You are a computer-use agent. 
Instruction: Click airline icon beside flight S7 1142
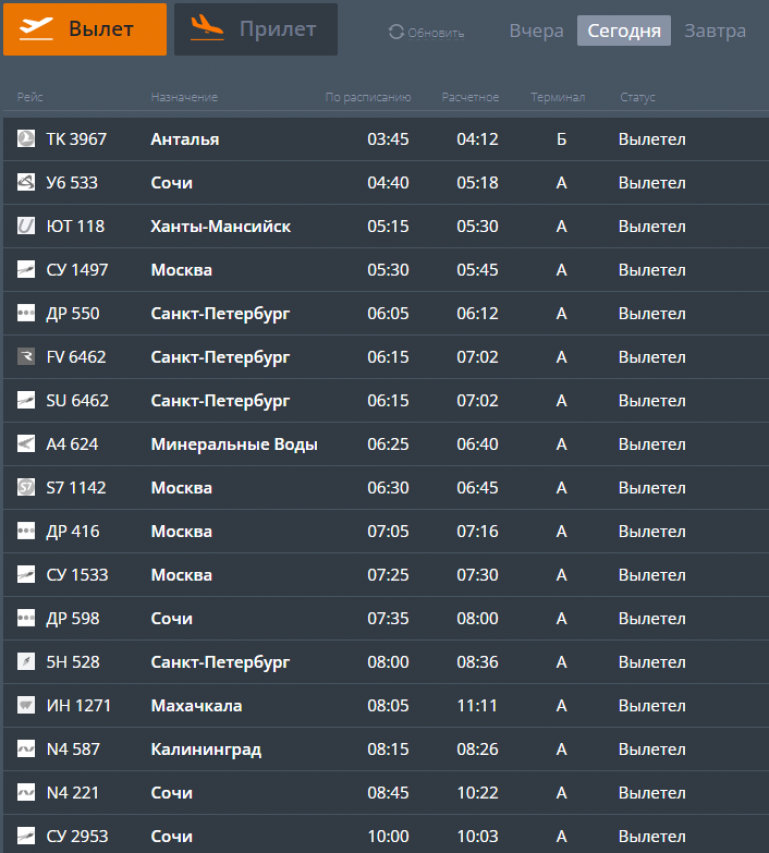pos(26,487)
